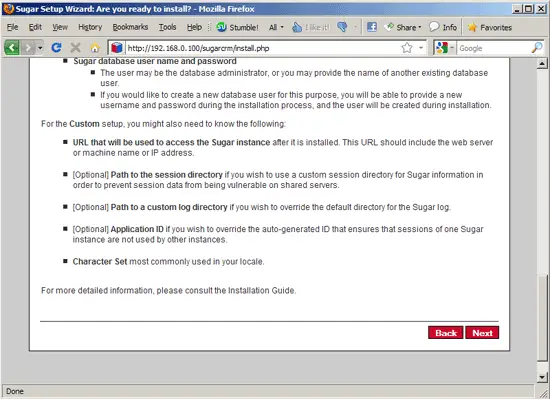550x399 pixels.
Task: Go back with the green Back arrow
Action: click(x=12, y=47)
